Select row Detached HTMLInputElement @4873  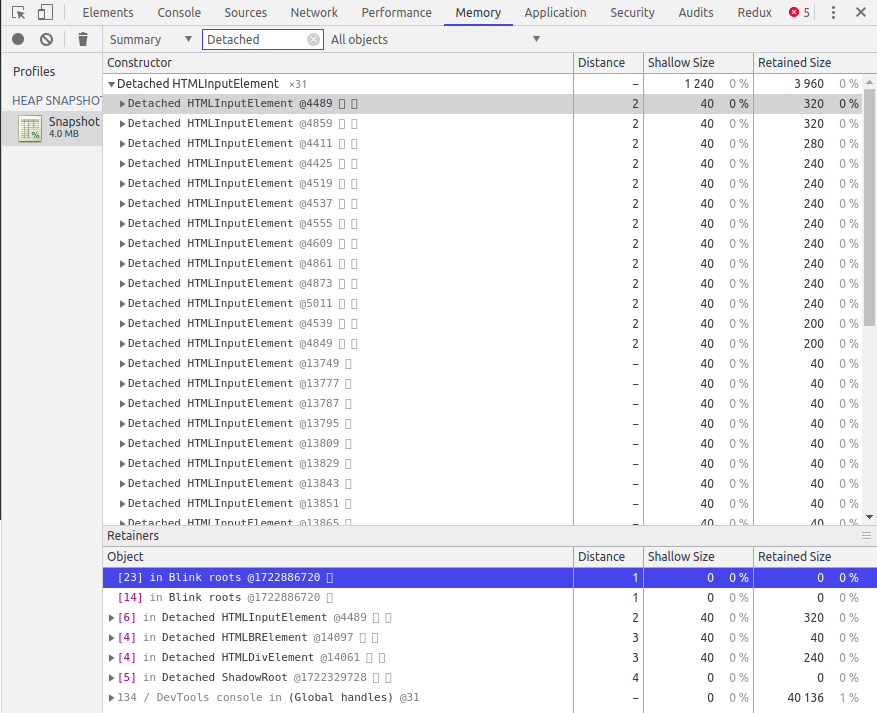[484, 284]
